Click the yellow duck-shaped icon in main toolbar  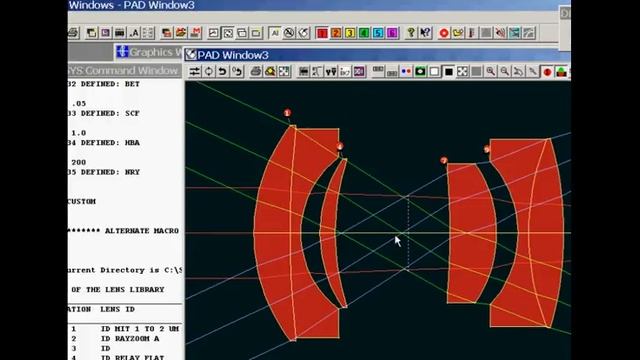click(x=458, y=33)
